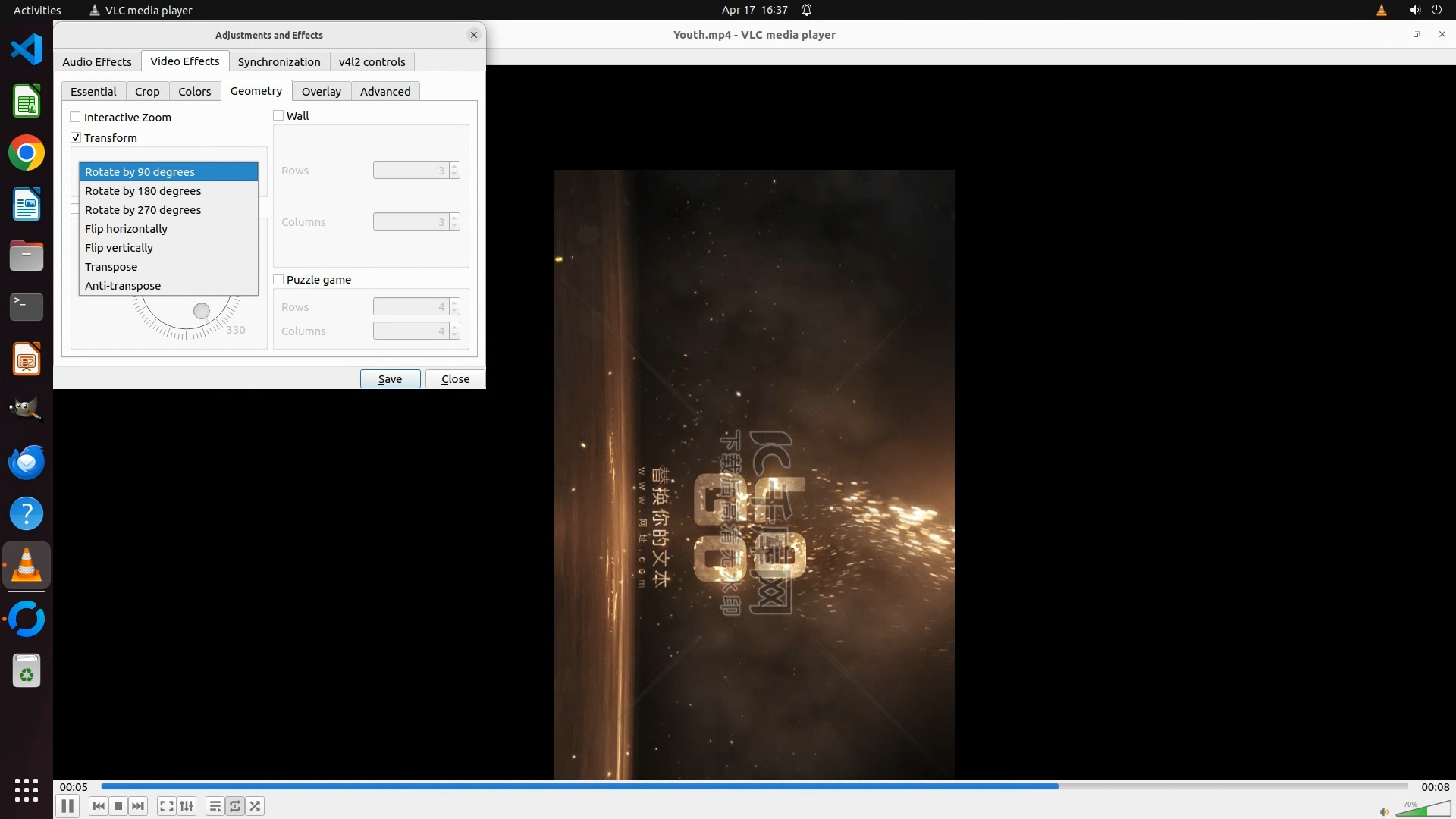The width and height of the screenshot is (1456, 819).
Task: Choose Flip horizontally from the list
Action: (x=126, y=229)
